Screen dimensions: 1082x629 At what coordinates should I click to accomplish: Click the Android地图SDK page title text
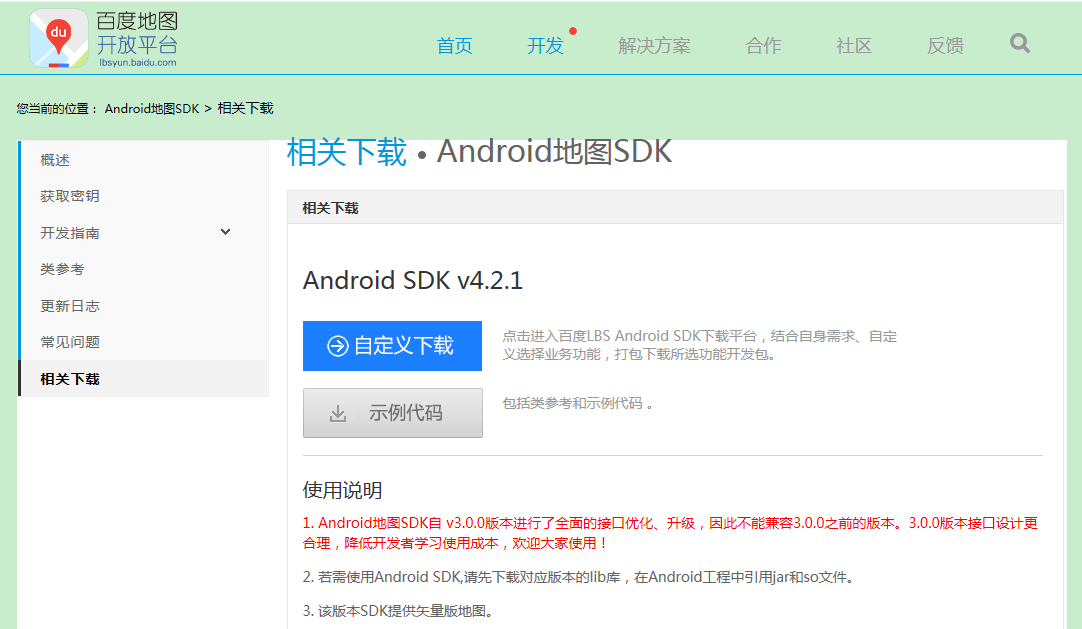554,152
